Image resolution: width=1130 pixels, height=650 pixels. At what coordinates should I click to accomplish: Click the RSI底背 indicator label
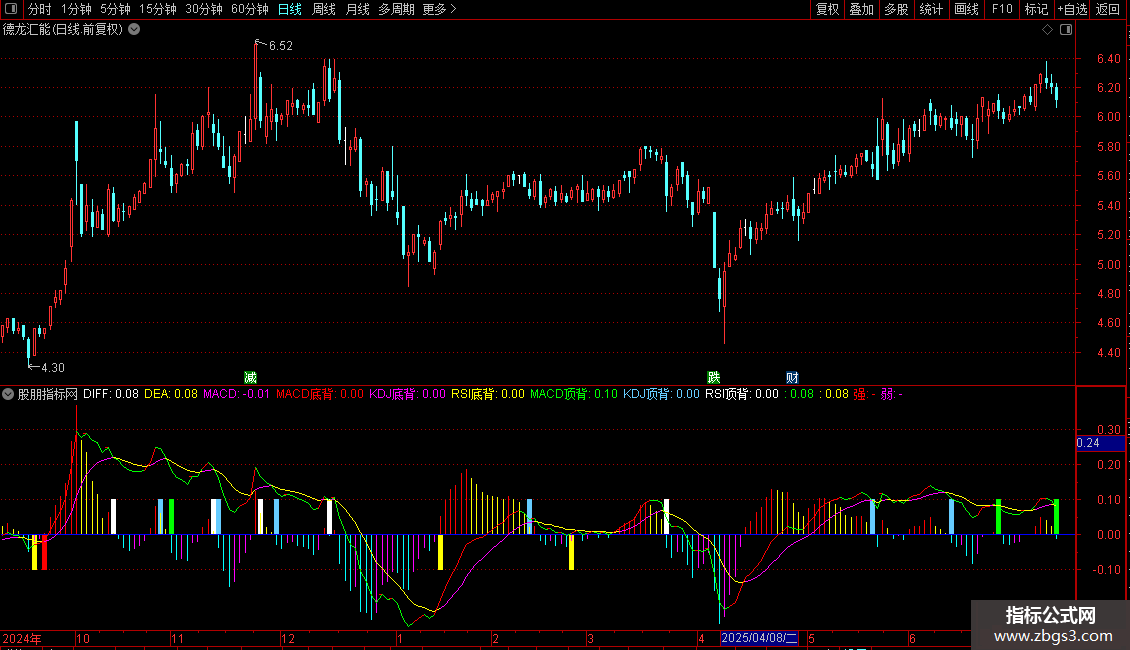click(x=488, y=394)
